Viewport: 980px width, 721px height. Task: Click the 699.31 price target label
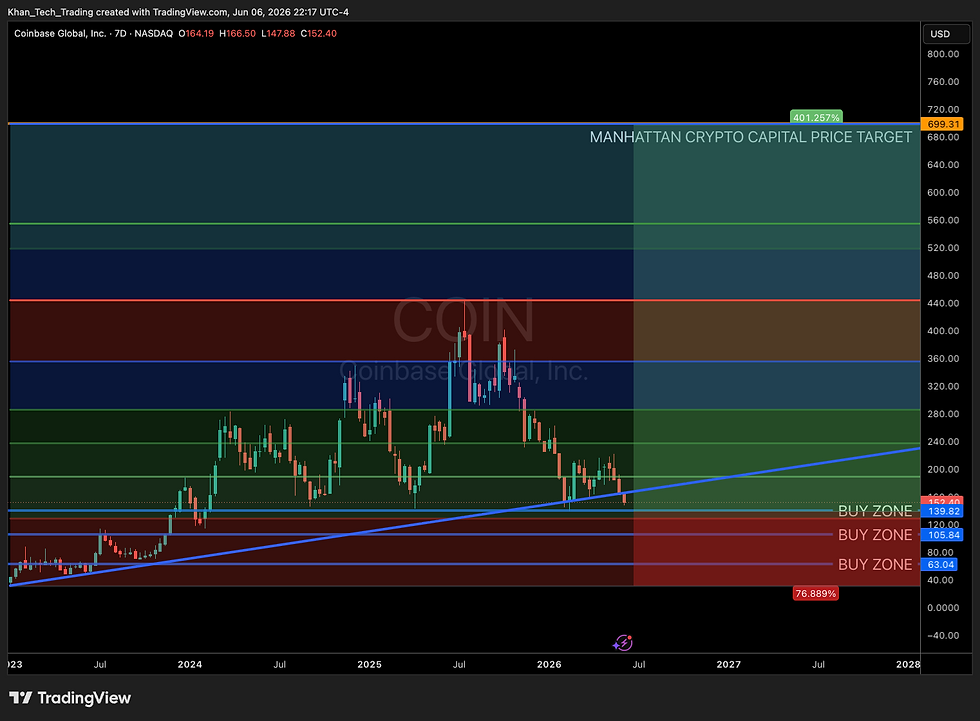(x=943, y=124)
